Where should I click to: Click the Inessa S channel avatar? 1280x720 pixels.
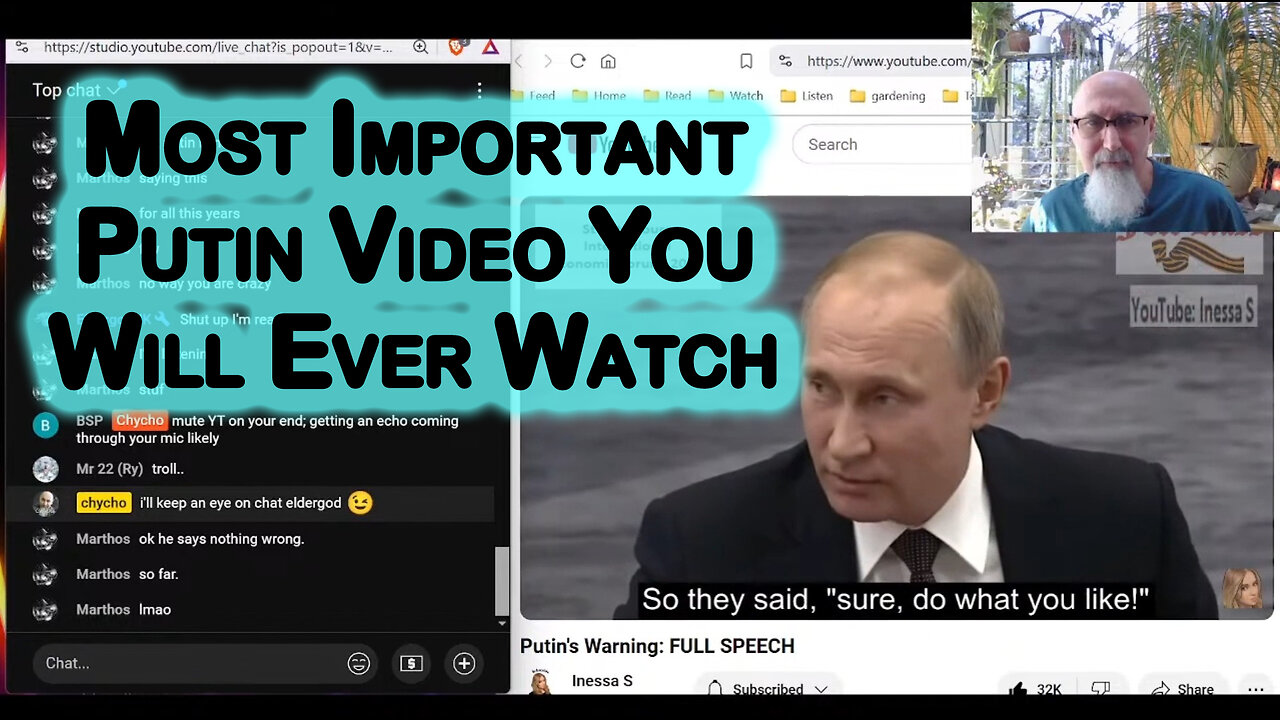coord(540,683)
